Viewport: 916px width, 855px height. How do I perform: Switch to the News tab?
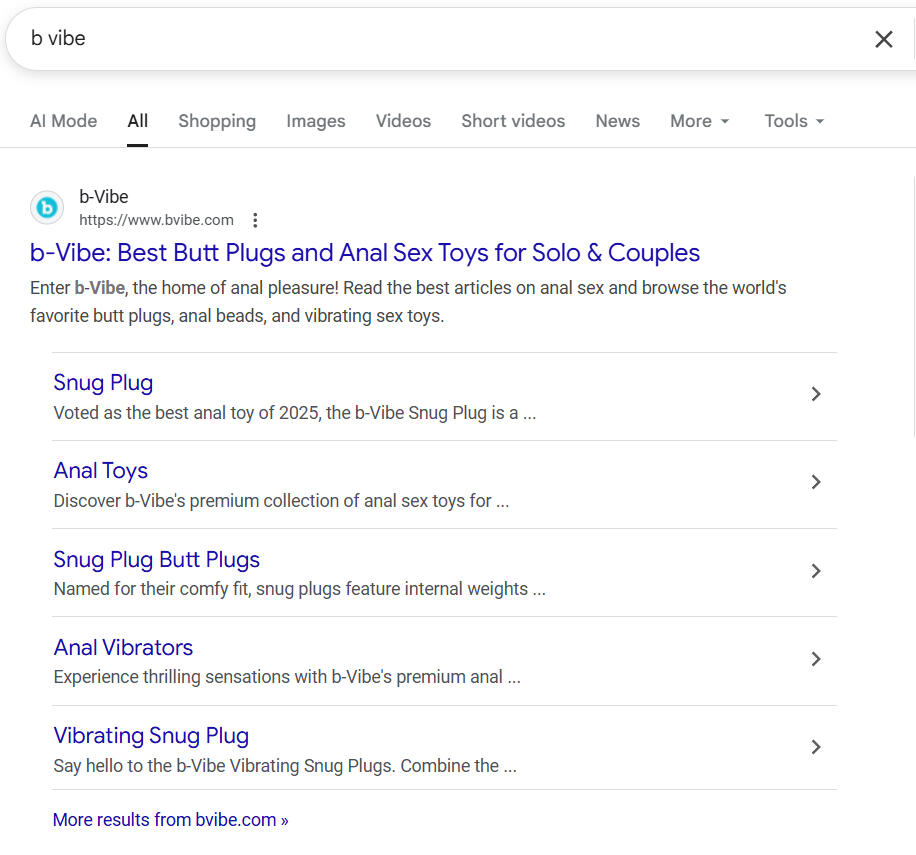617,121
